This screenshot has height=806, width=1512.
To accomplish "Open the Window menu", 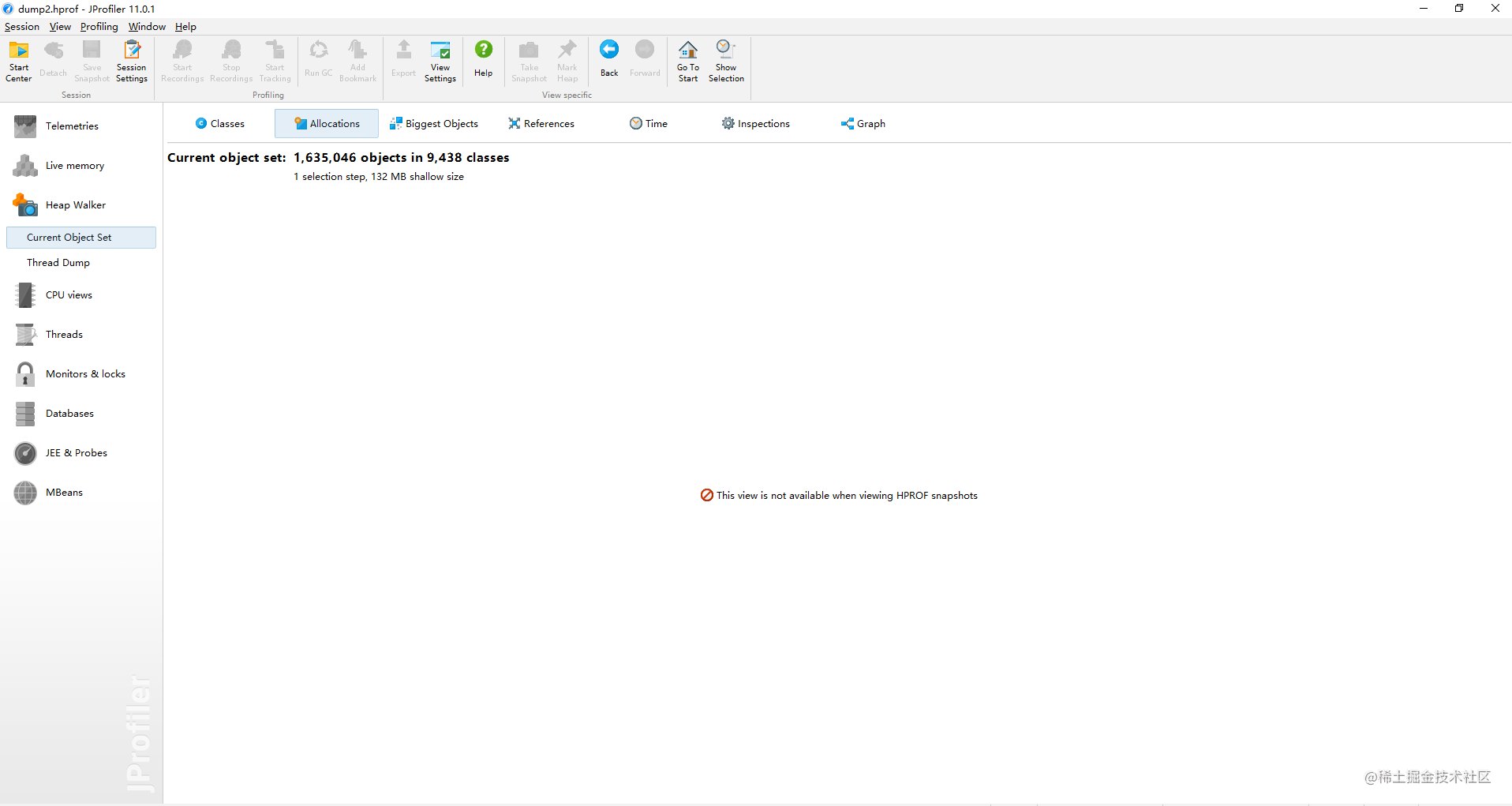I will (x=147, y=27).
